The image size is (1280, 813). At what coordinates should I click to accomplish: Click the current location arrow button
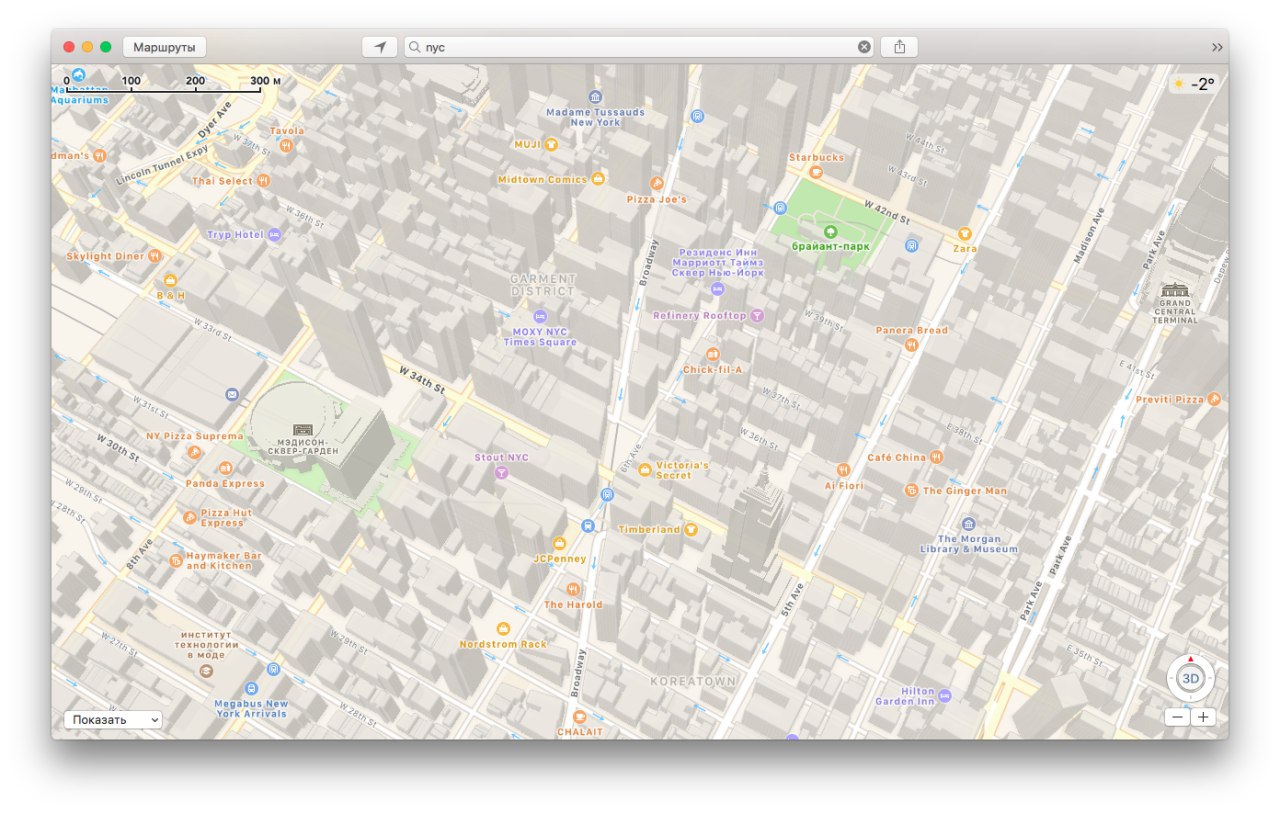[379, 47]
